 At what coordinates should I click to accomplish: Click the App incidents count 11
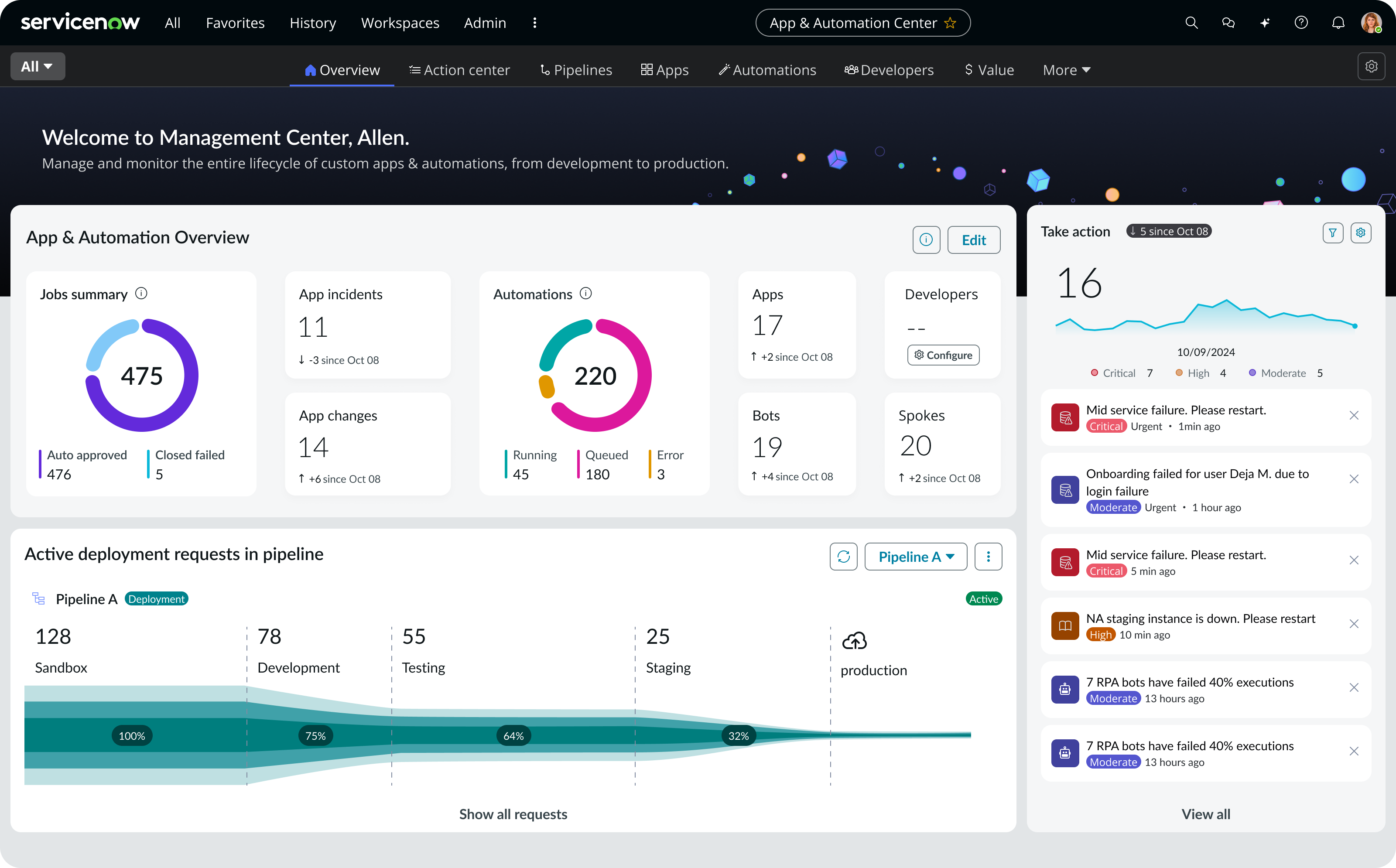click(x=313, y=327)
